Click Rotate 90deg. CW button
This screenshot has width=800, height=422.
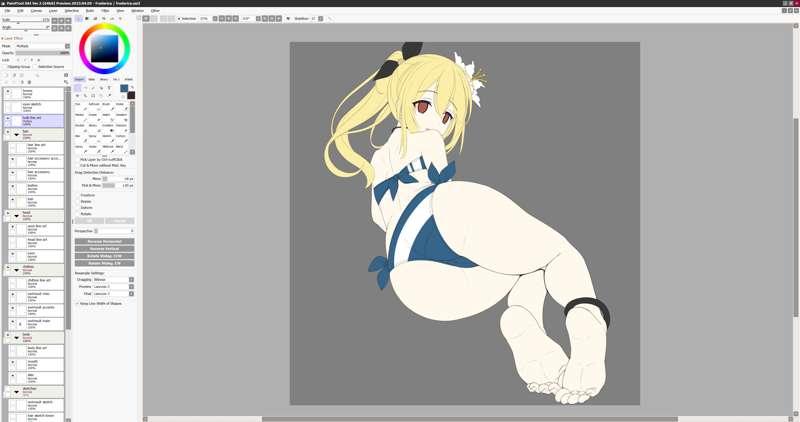[x=105, y=263]
